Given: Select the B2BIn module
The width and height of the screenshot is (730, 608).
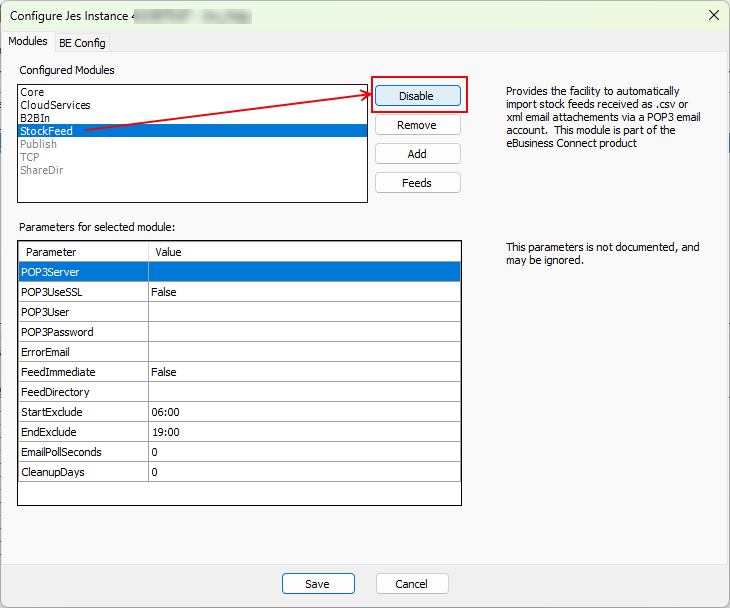Looking at the screenshot, I should pyautogui.click(x=192, y=118).
